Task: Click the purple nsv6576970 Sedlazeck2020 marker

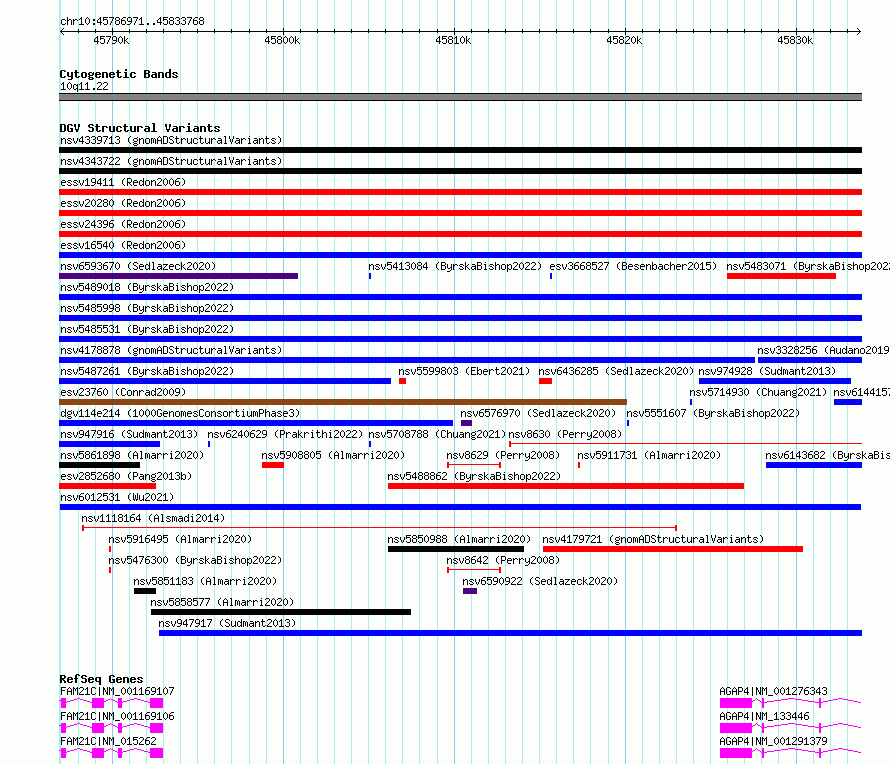Action: [x=467, y=423]
